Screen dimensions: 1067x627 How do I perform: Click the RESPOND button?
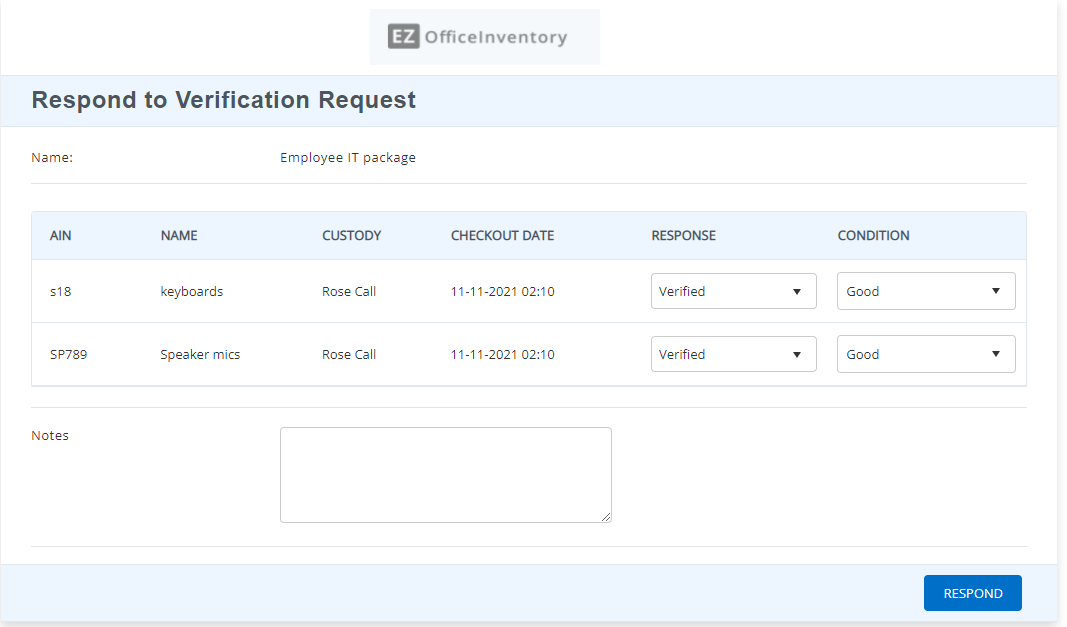coord(972,592)
